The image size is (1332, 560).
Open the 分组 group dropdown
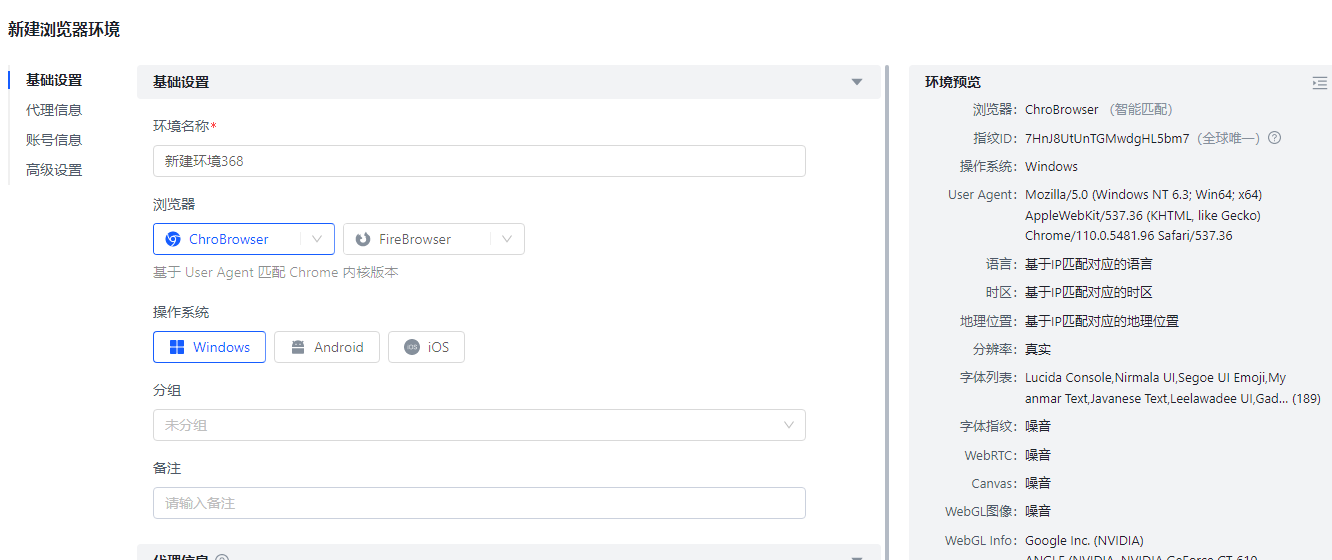pos(479,425)
